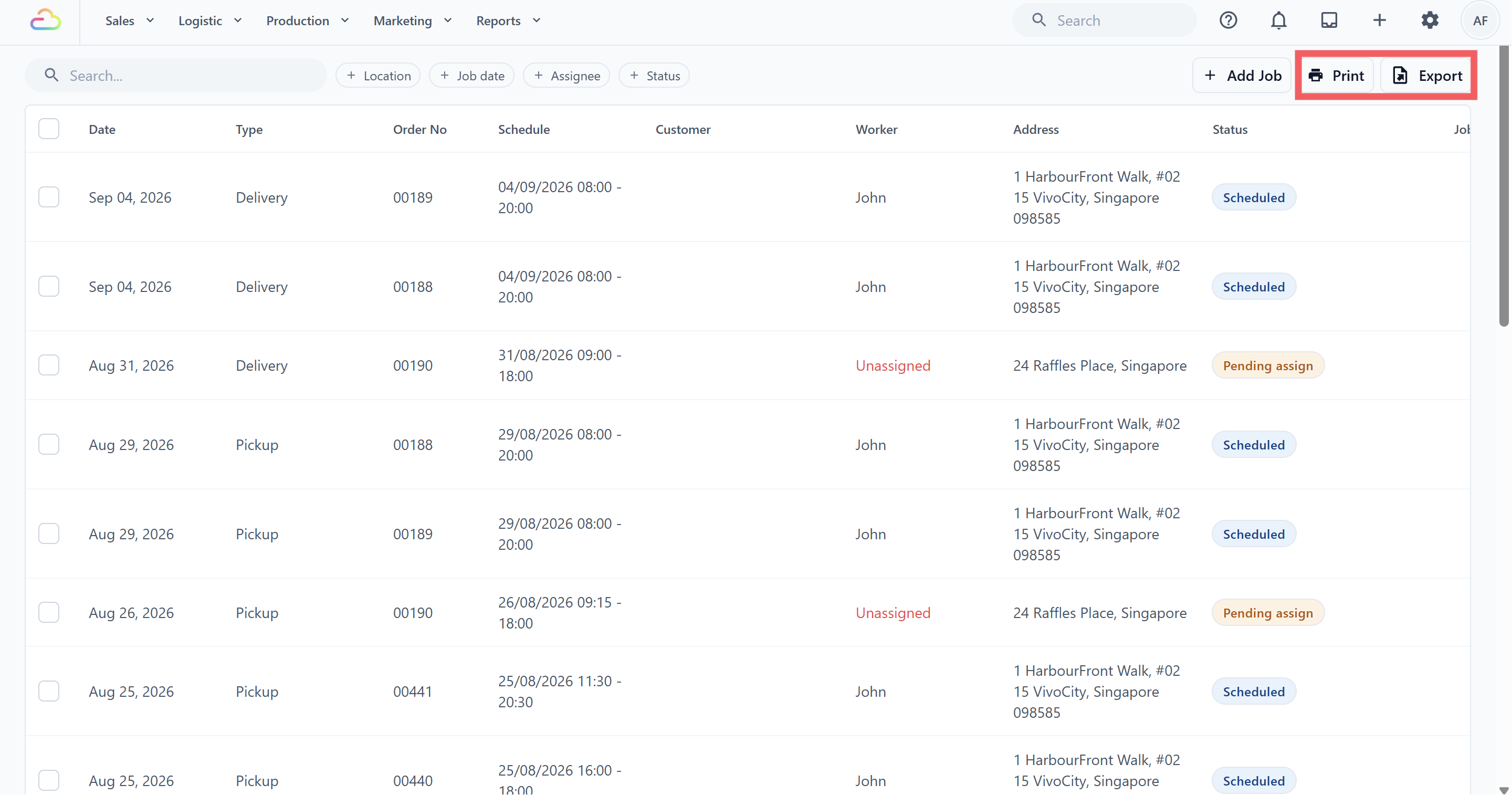This screenshot has width=1512, height=795.
Task: Click Scheduled badge for order 00441
Action: click(1254, 692)
